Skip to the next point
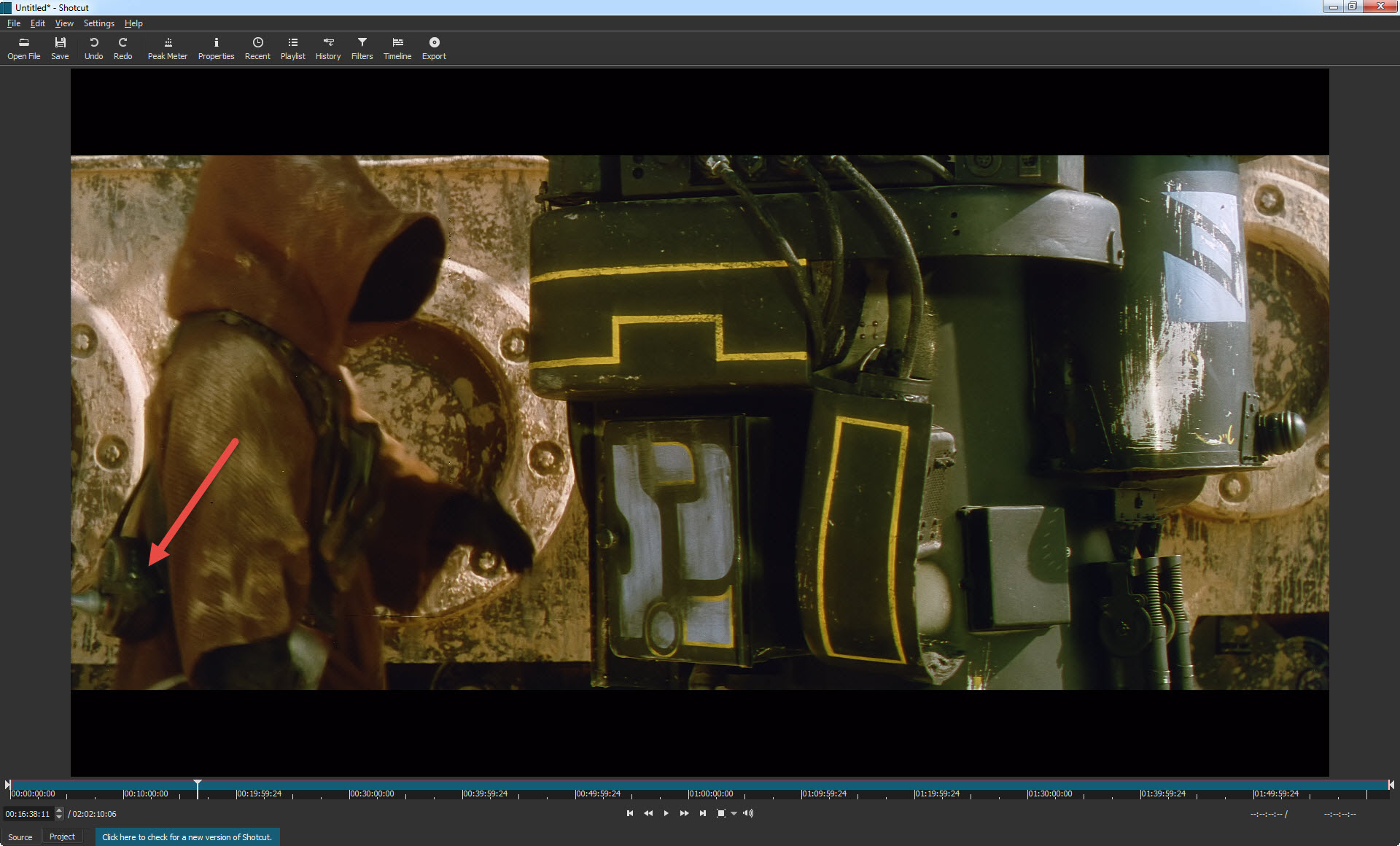Image resolution: width=1400 pixels, height=846 pixels. pyautogui.click(x=702, y=813)
